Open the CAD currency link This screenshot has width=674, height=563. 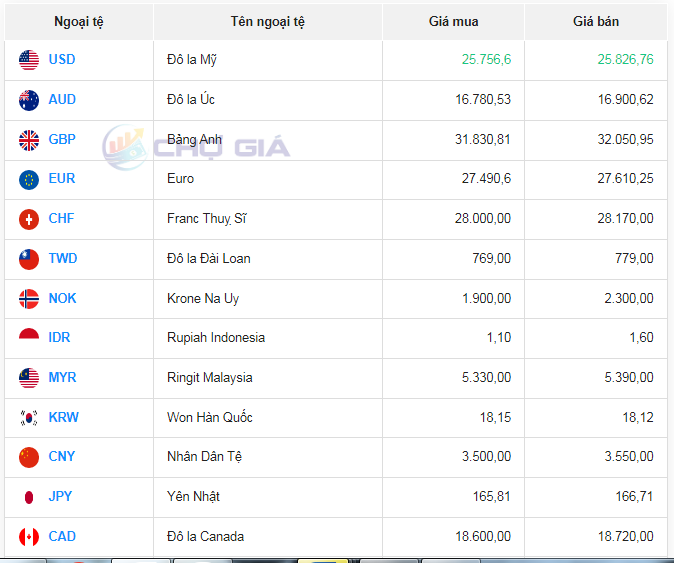(62, 536)
